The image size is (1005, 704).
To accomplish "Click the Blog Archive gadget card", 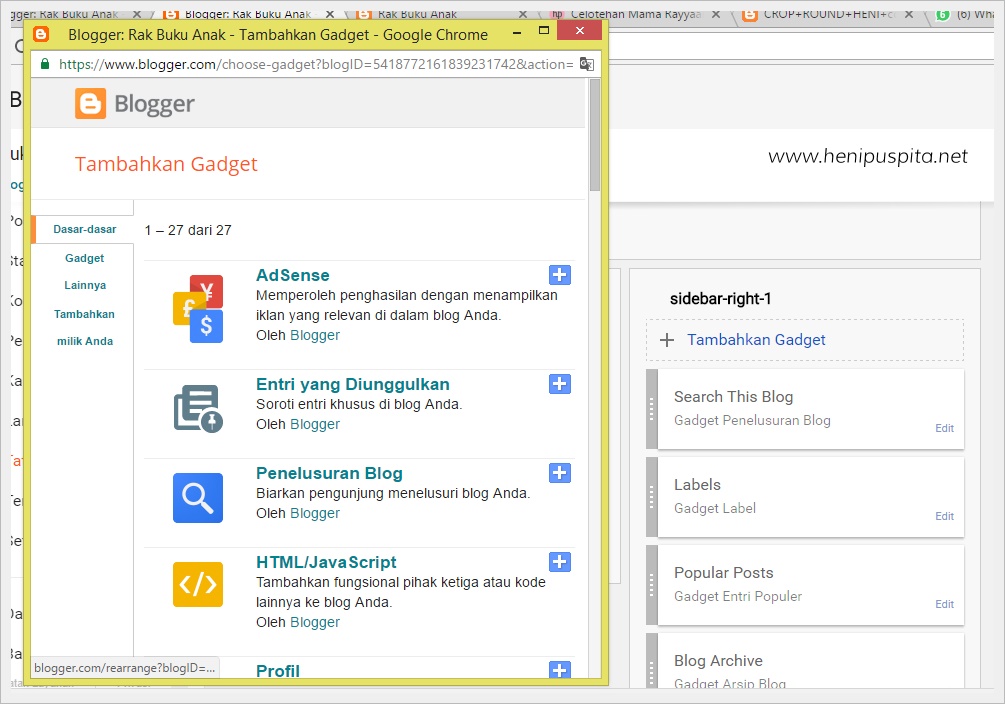I will (x=811, y=661).
